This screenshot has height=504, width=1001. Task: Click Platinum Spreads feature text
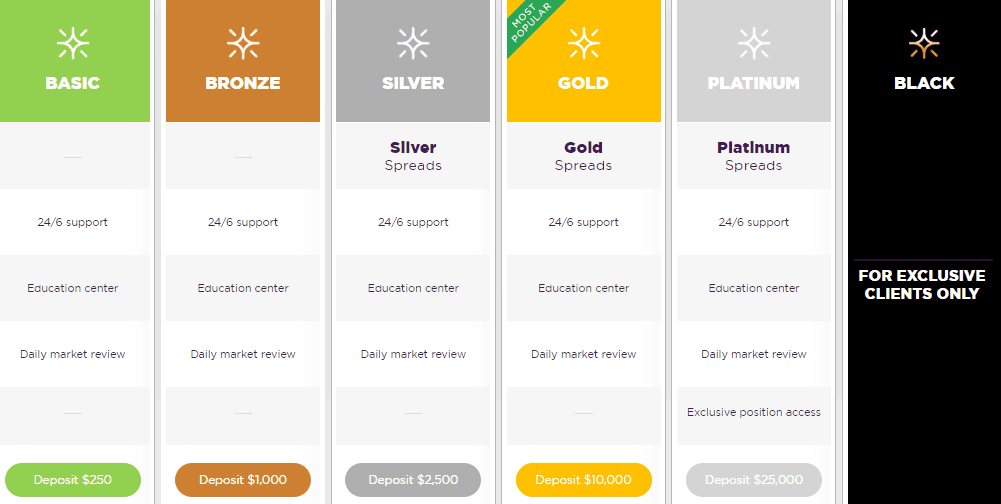tap(754, 156)
